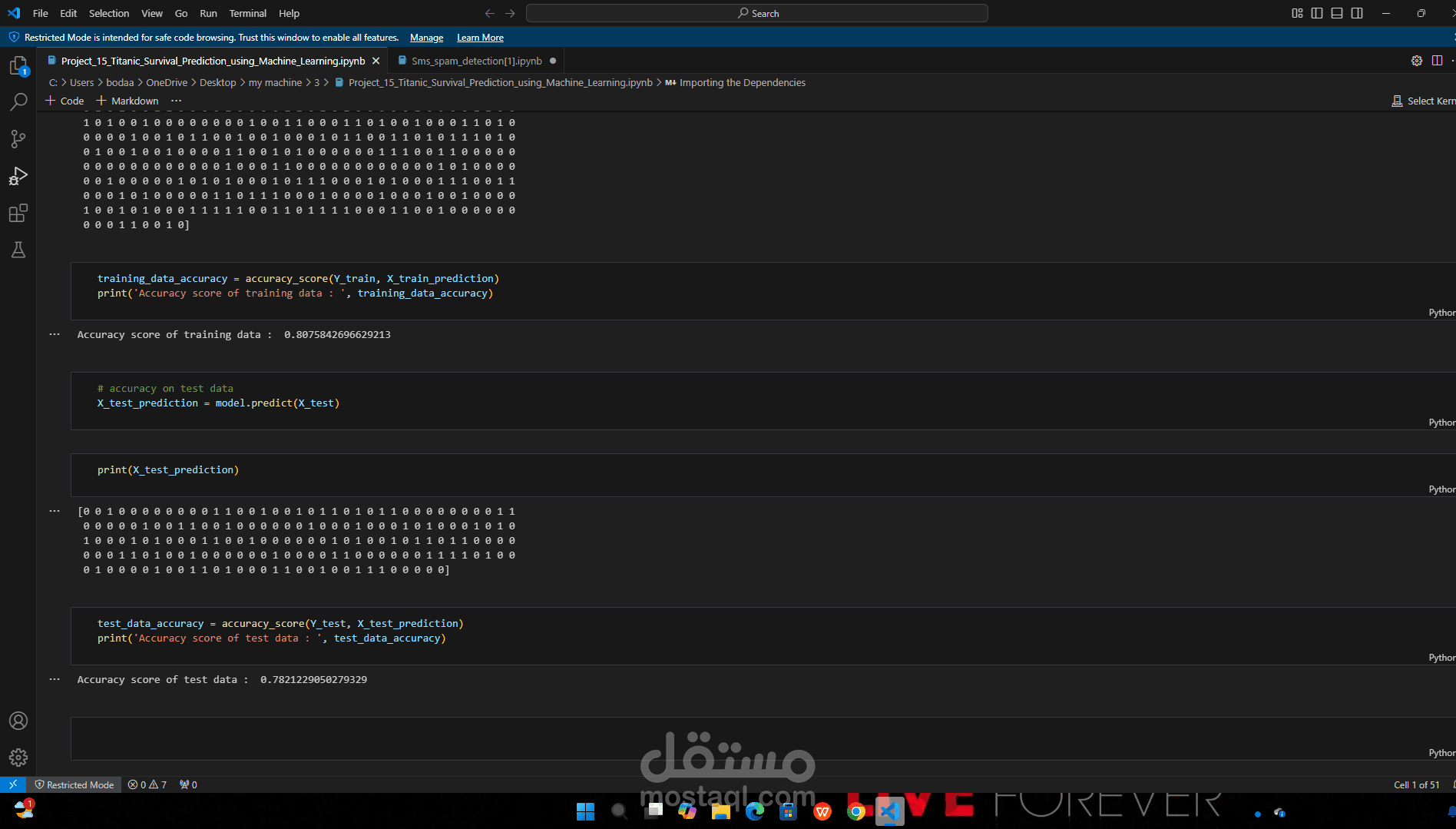This screenshot has width=1456, height=829.
Task: Open the File menu
Action: click(x=41, y=13)
